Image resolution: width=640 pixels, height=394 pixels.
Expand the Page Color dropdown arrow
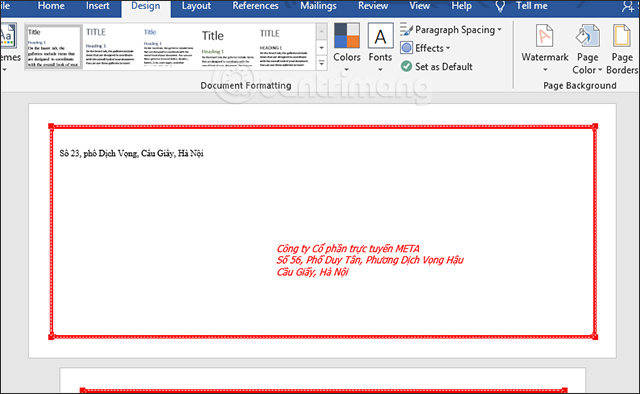tap(600, 70)
